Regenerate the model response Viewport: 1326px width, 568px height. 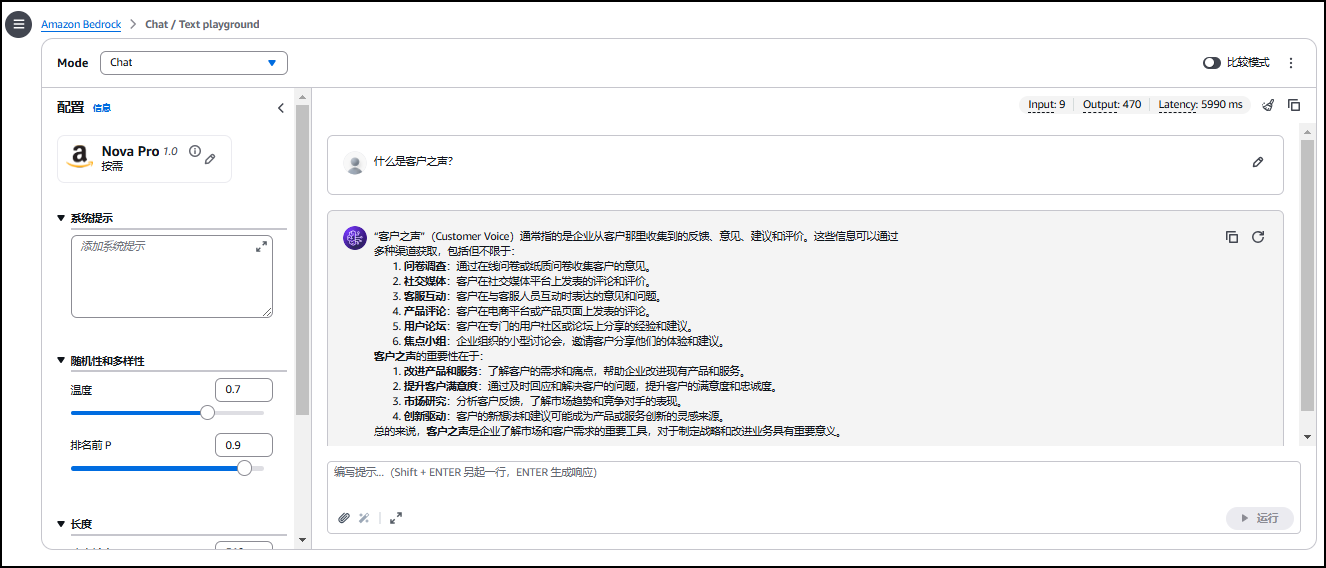coord(1258,237)
